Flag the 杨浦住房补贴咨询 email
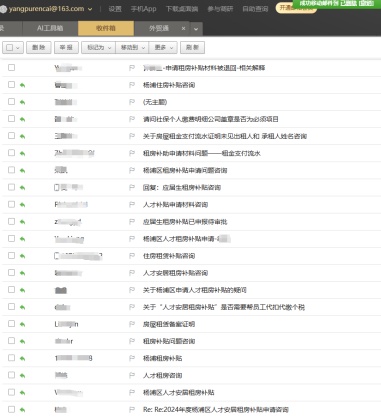381x417 pixels. coord(132,85)
